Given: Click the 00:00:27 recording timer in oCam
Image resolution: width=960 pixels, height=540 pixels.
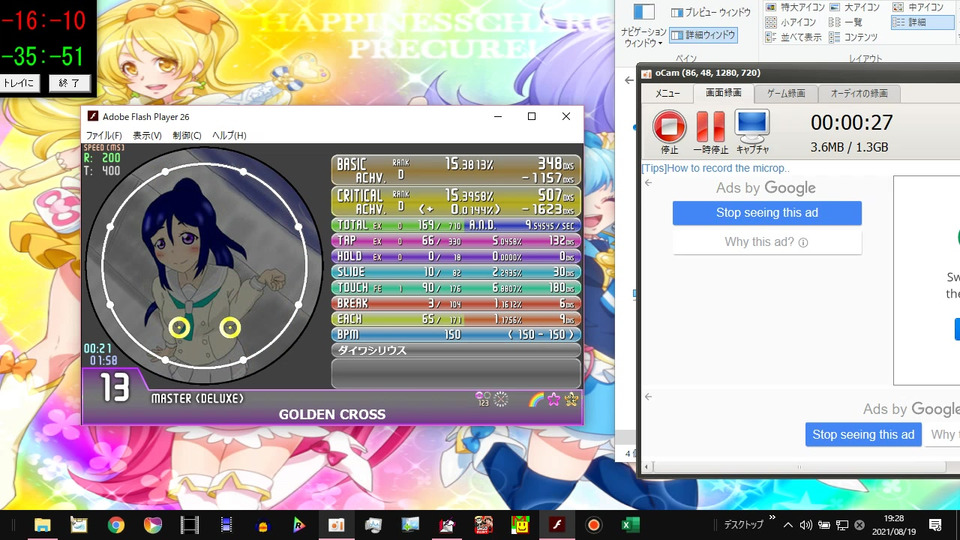Looking at the screenshot, I should pyautogui.click(x=851, y=122).
